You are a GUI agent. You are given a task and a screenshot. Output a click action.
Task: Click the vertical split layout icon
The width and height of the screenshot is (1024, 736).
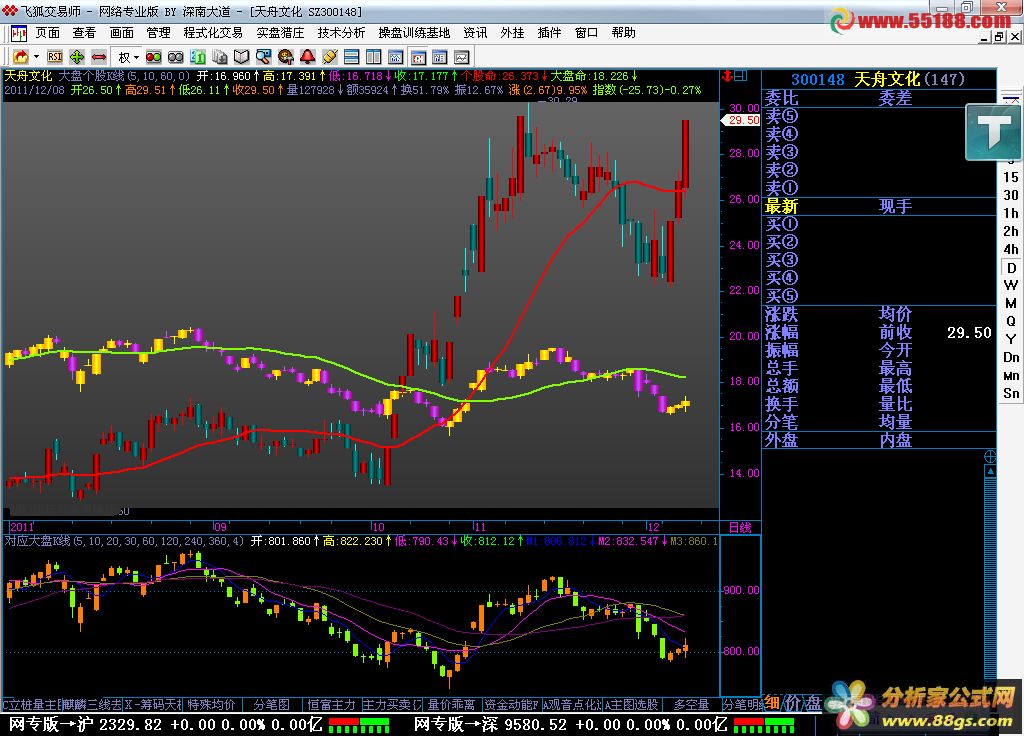point(374,57)
